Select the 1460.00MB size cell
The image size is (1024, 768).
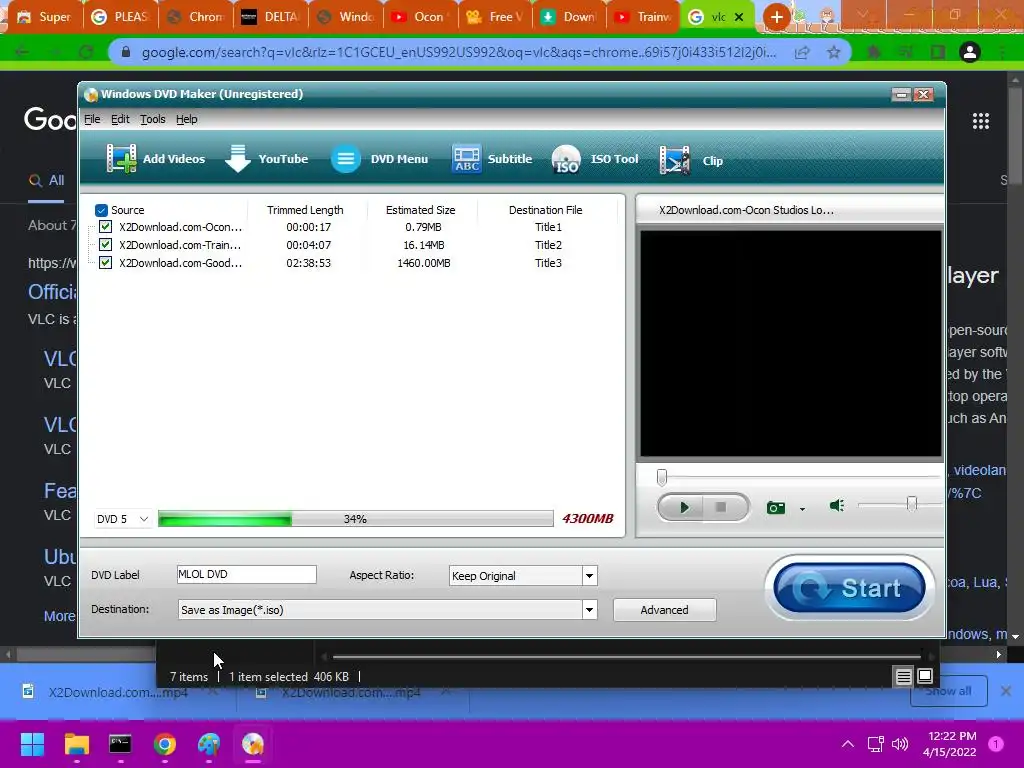tap(424, 263)
